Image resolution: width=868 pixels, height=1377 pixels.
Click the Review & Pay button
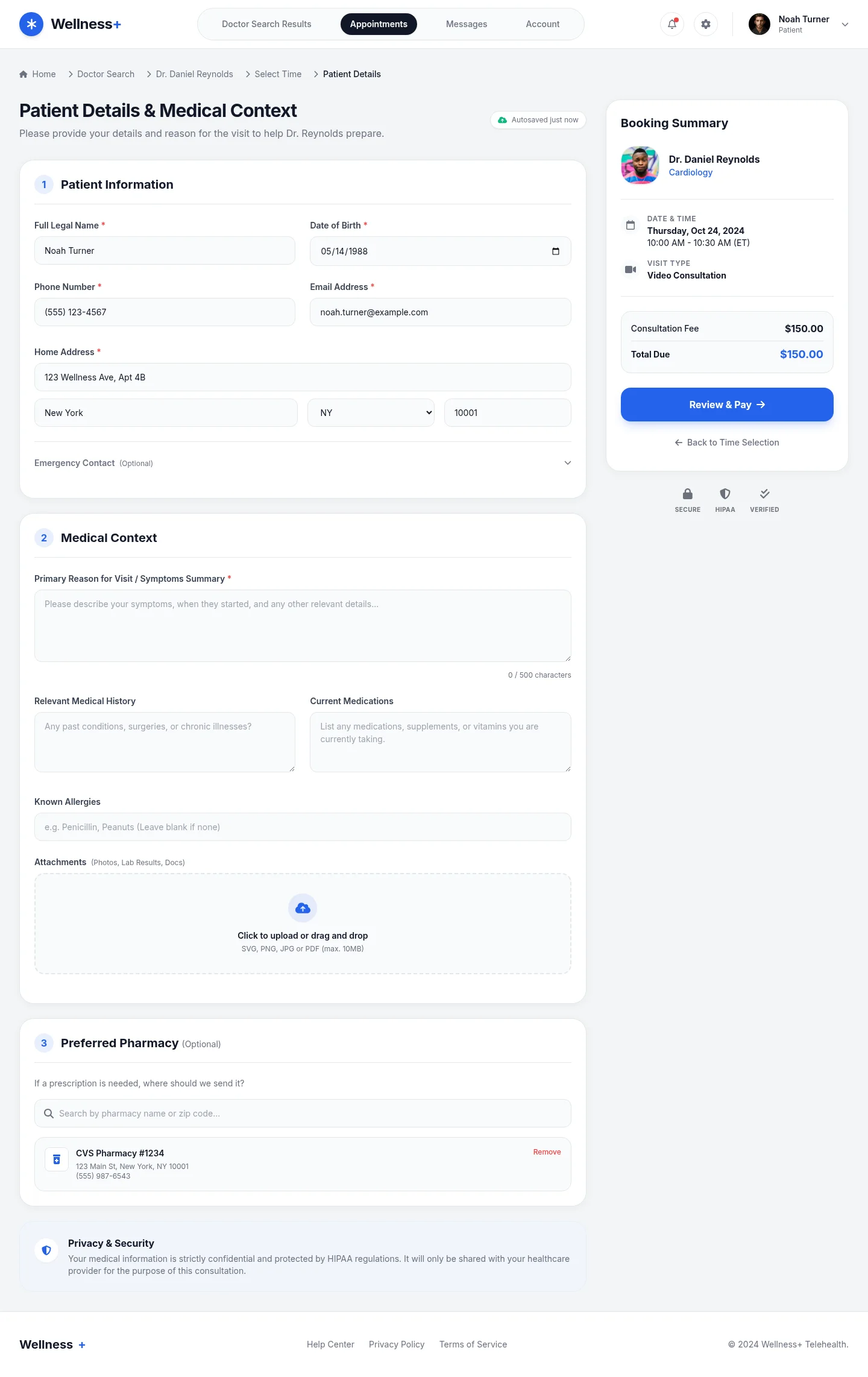(x=727, y=405)
